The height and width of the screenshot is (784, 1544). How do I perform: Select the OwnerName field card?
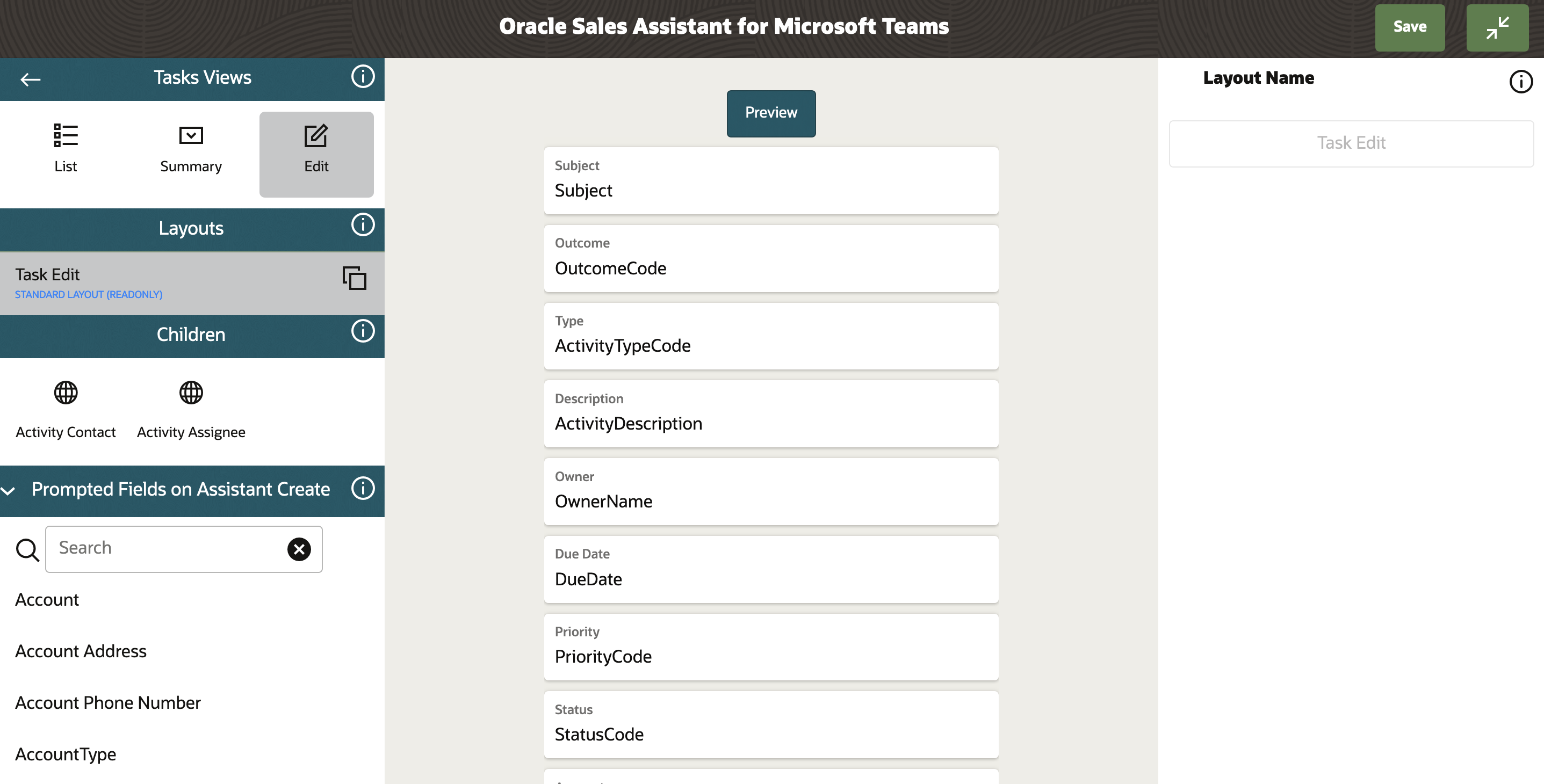click(x=771, y=491)
